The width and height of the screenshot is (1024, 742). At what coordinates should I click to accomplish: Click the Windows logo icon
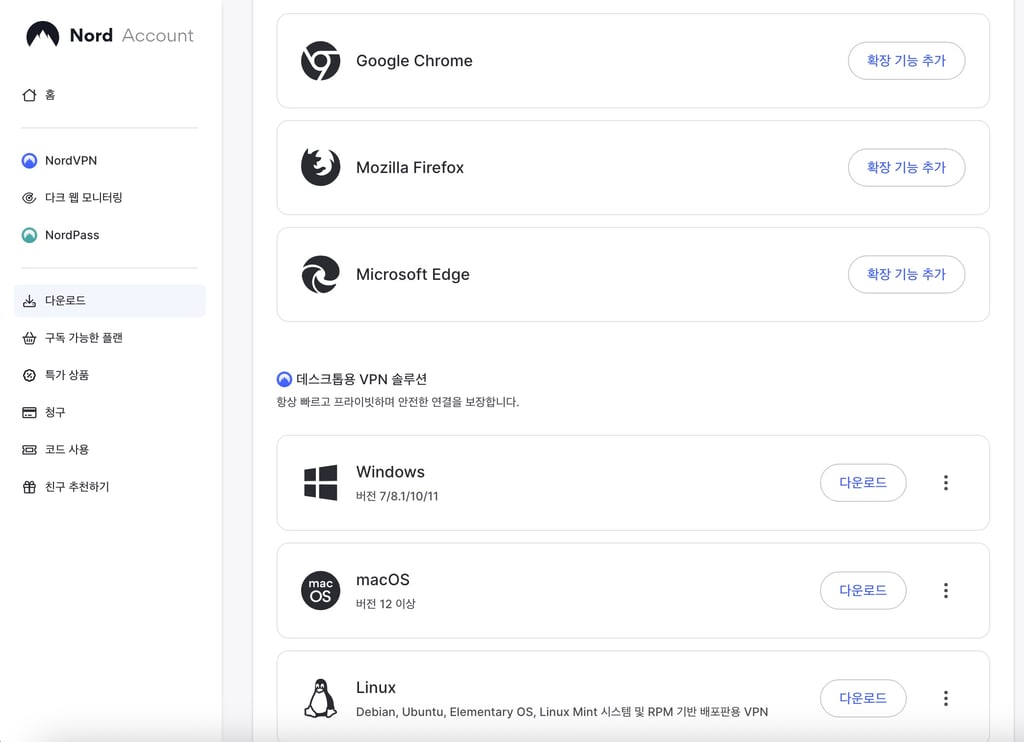point(321,483)
